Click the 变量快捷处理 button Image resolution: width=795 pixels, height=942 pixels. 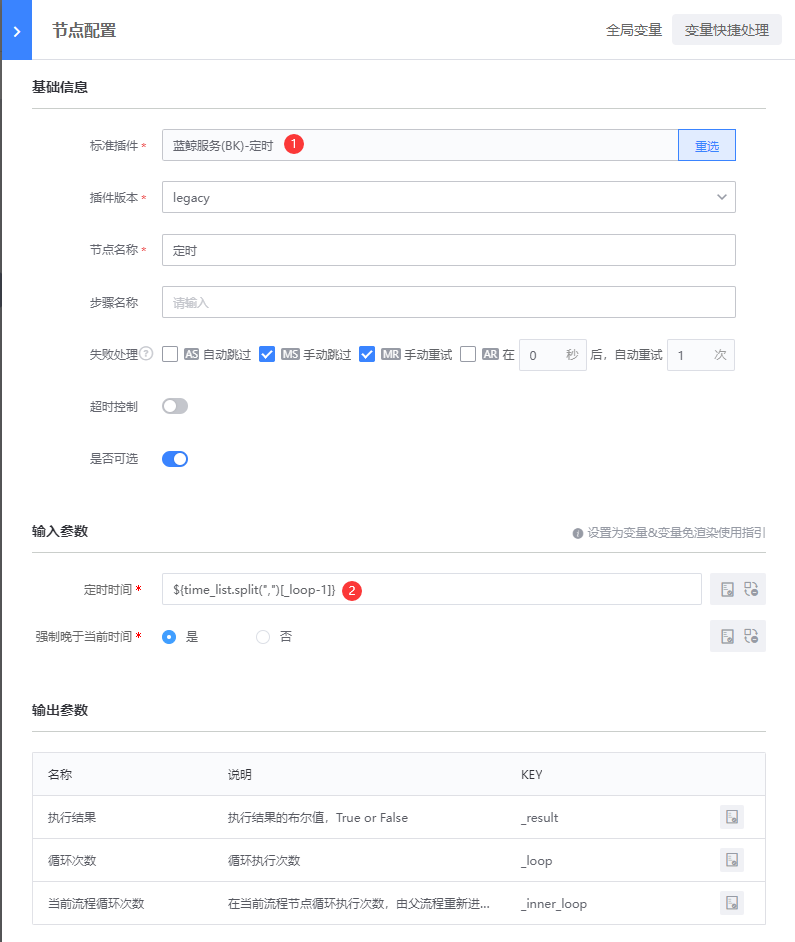726,30
